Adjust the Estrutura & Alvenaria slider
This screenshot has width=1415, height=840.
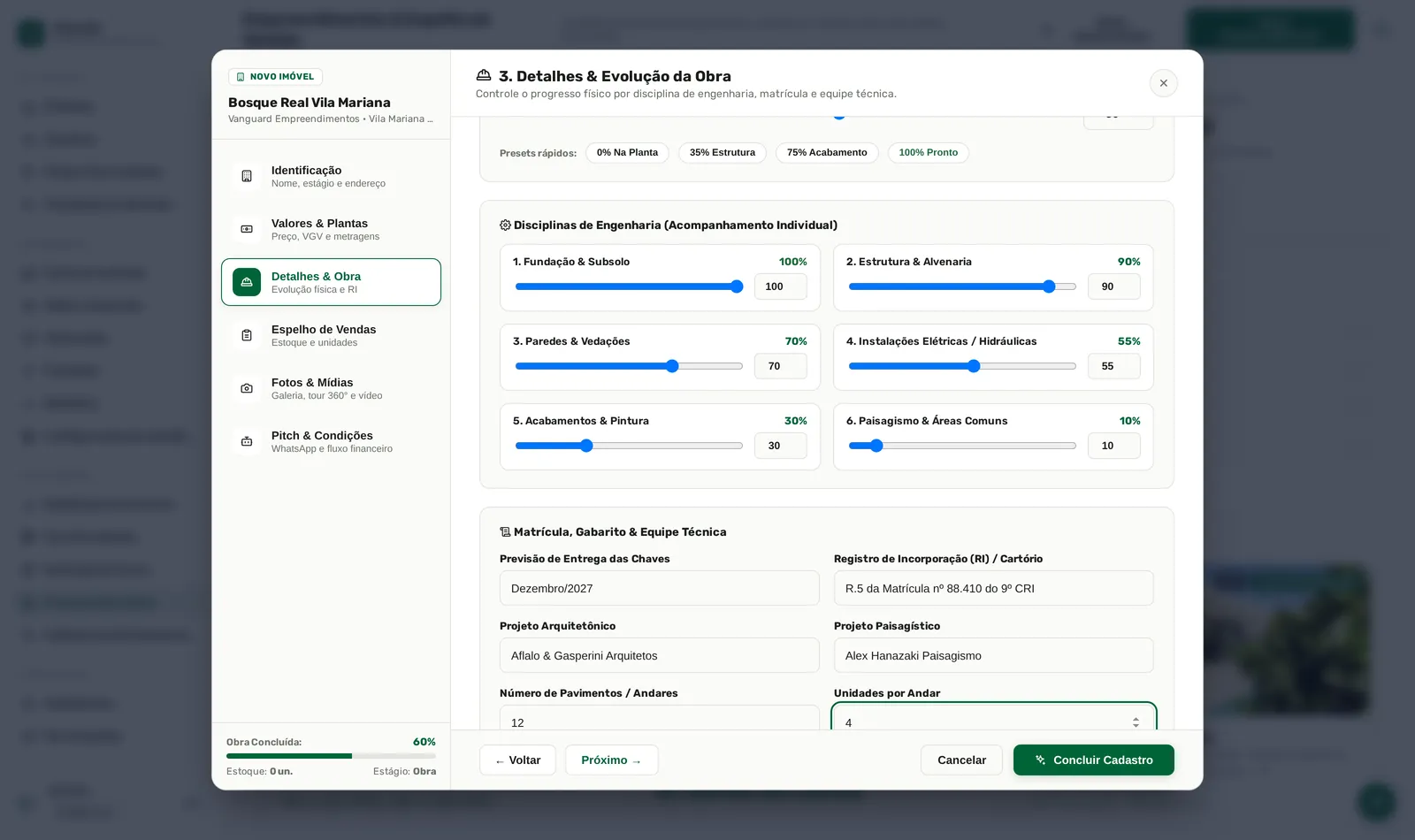point(962,286)
